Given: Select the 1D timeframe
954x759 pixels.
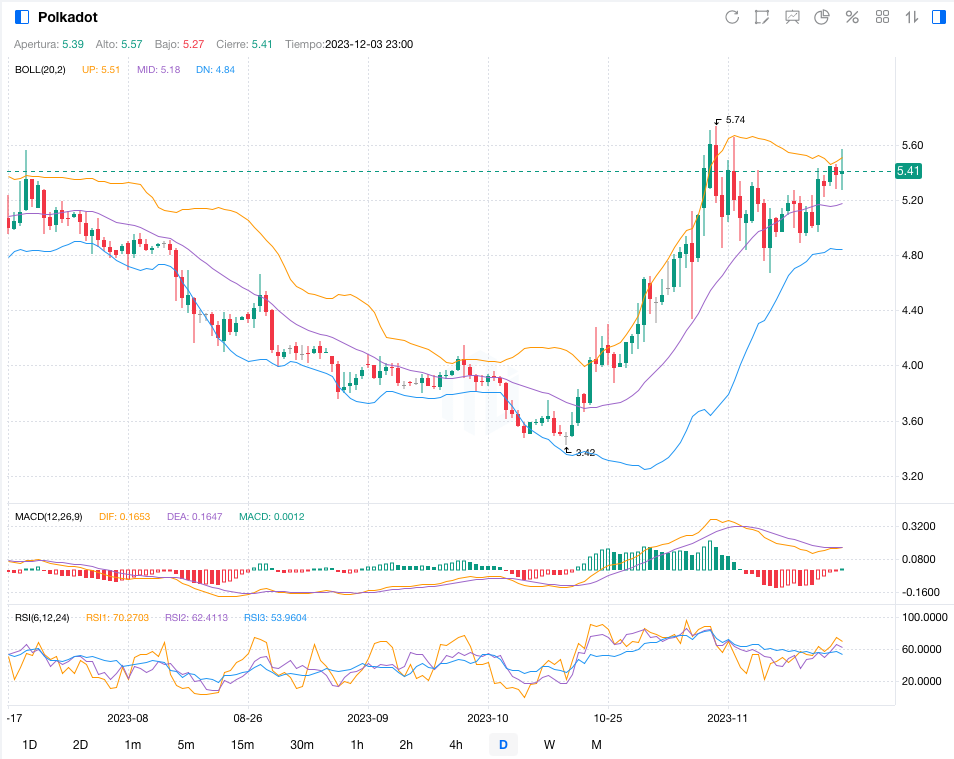Looking at the screenshot, I should pyautogui.click(x=30, y=744).
